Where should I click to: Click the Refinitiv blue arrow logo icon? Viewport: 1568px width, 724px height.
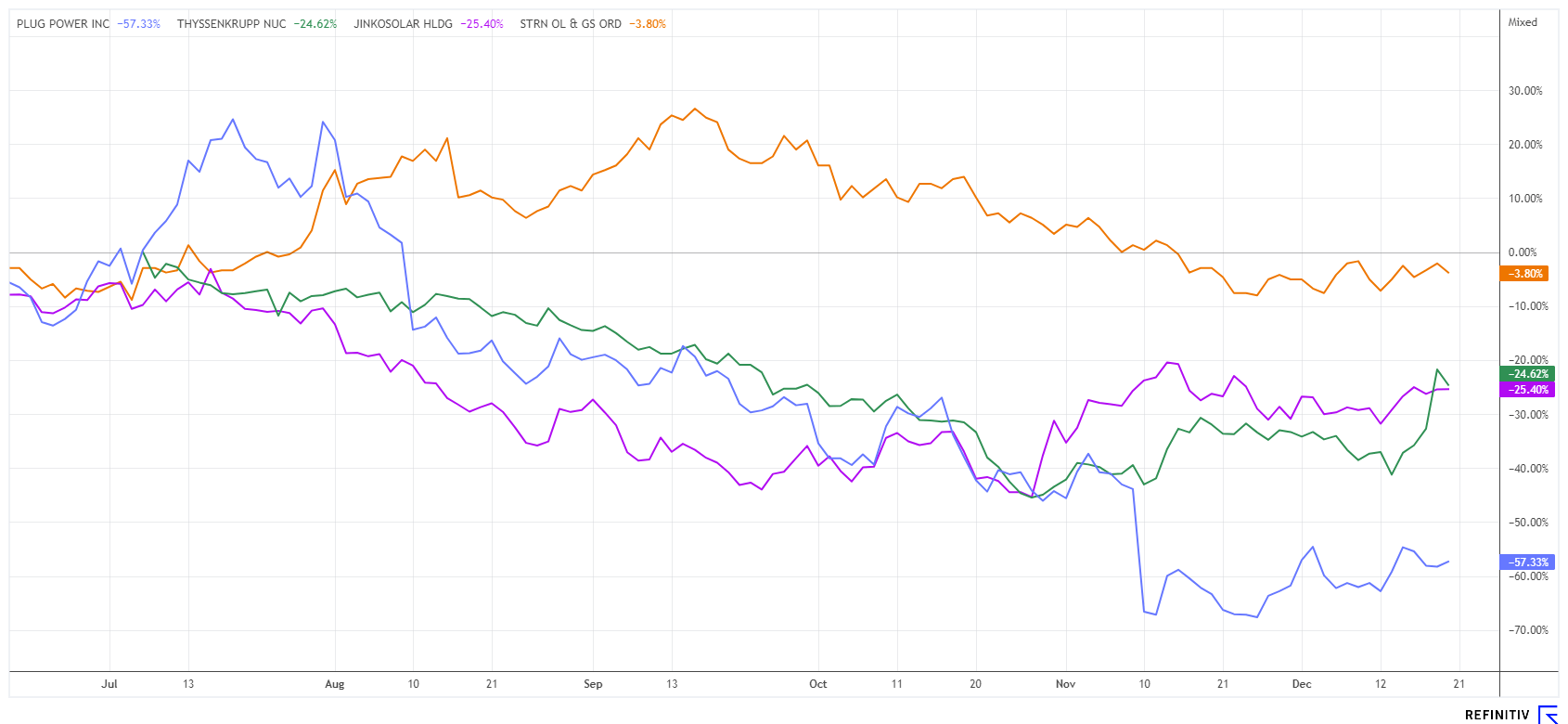(x=1549, y=714)
